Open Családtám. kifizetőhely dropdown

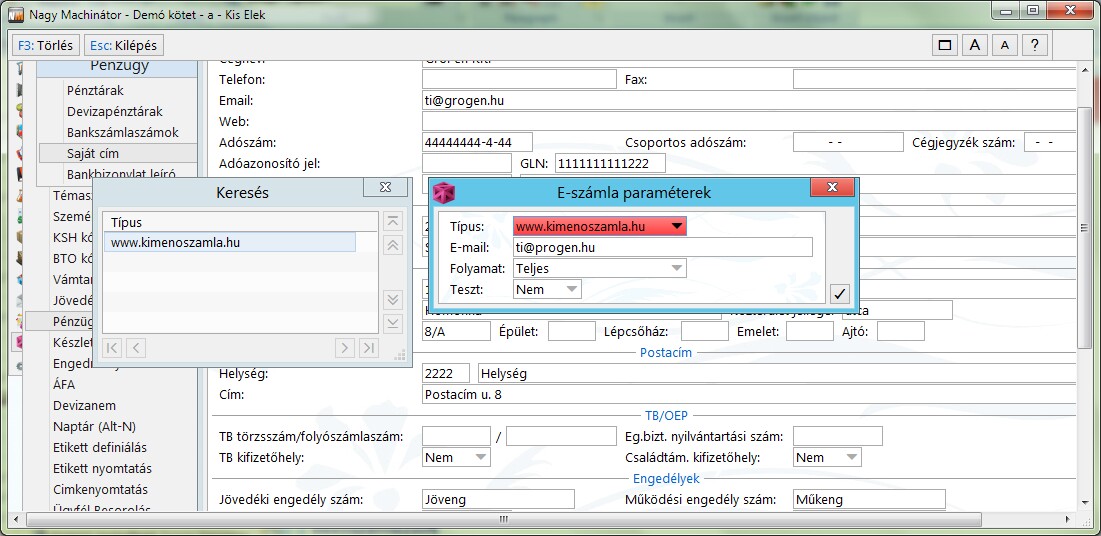[852, 457]
